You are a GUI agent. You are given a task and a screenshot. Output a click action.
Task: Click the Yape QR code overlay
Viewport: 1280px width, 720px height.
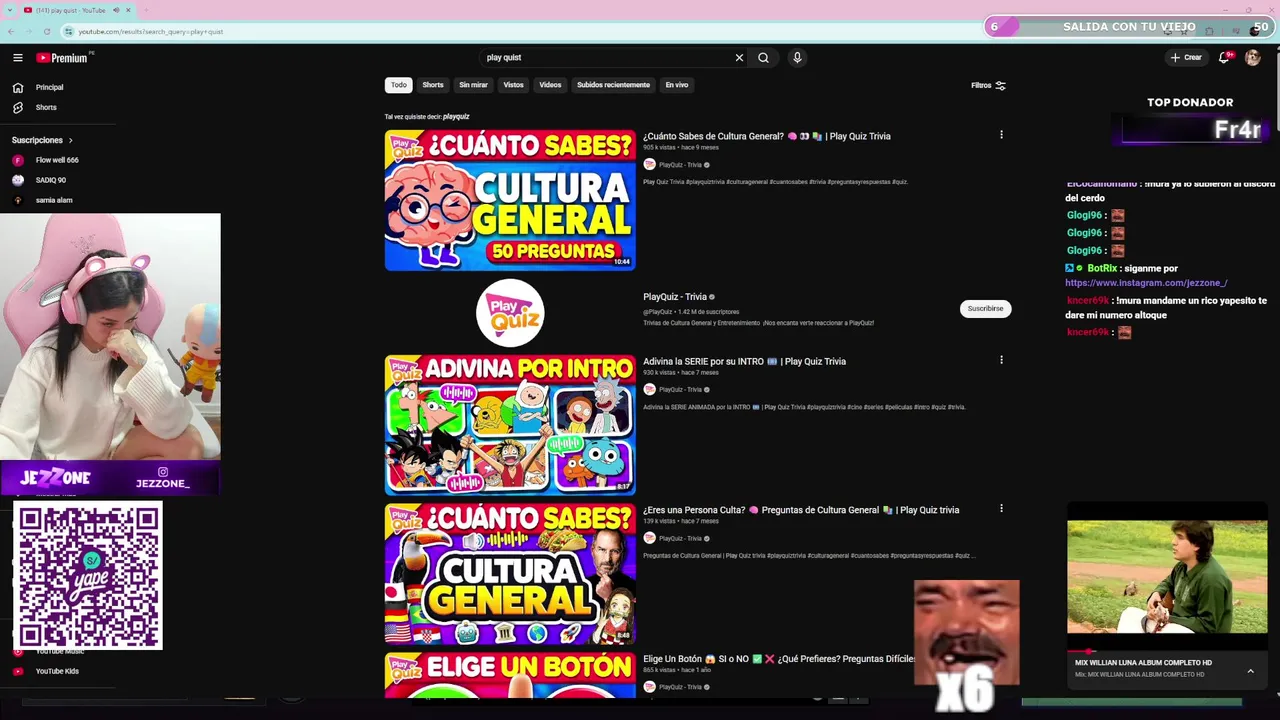click(88, 576)
